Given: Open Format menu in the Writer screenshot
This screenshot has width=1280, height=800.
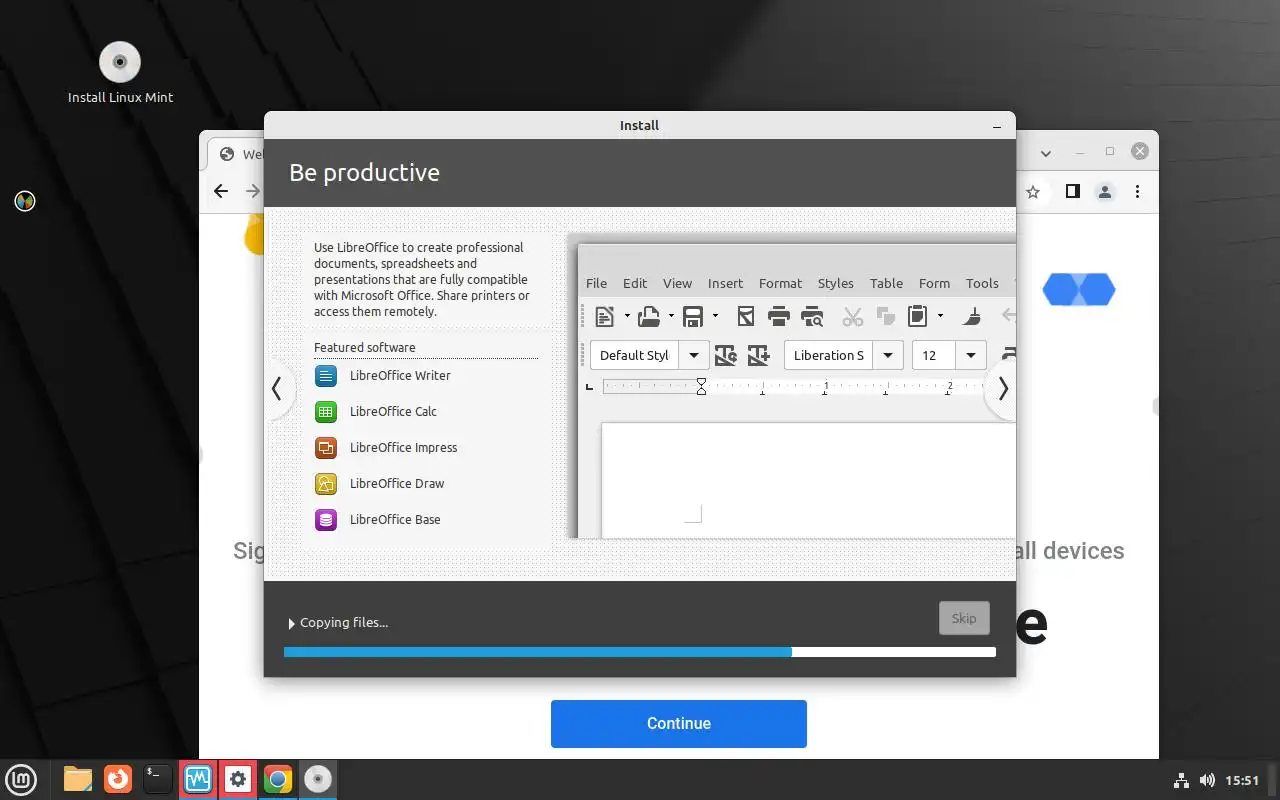Looking at the screenshot, I should [780, 283].
